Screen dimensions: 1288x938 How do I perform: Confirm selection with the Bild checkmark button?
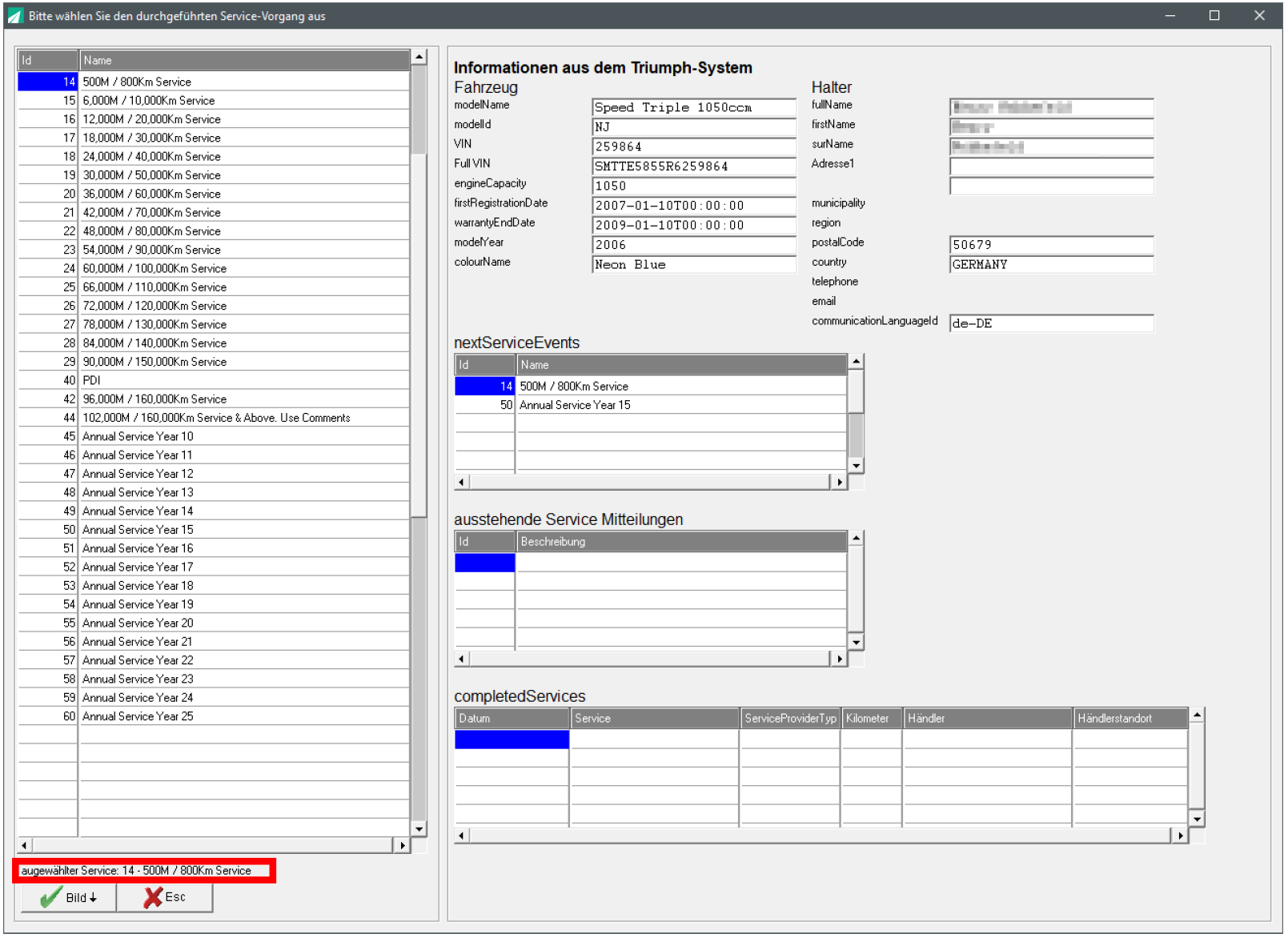[x=69, y=897]
